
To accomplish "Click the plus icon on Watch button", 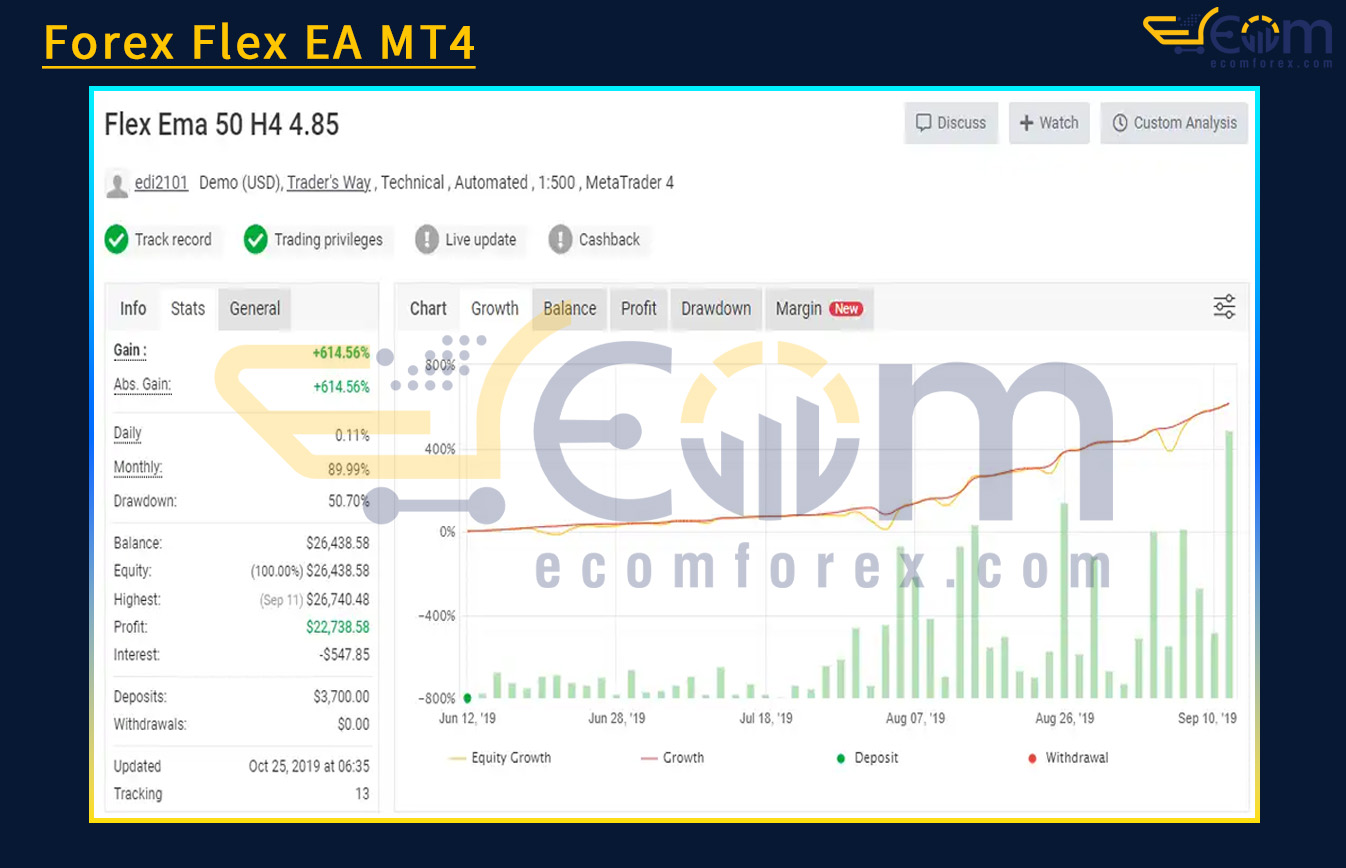I will click(1026, 123).
